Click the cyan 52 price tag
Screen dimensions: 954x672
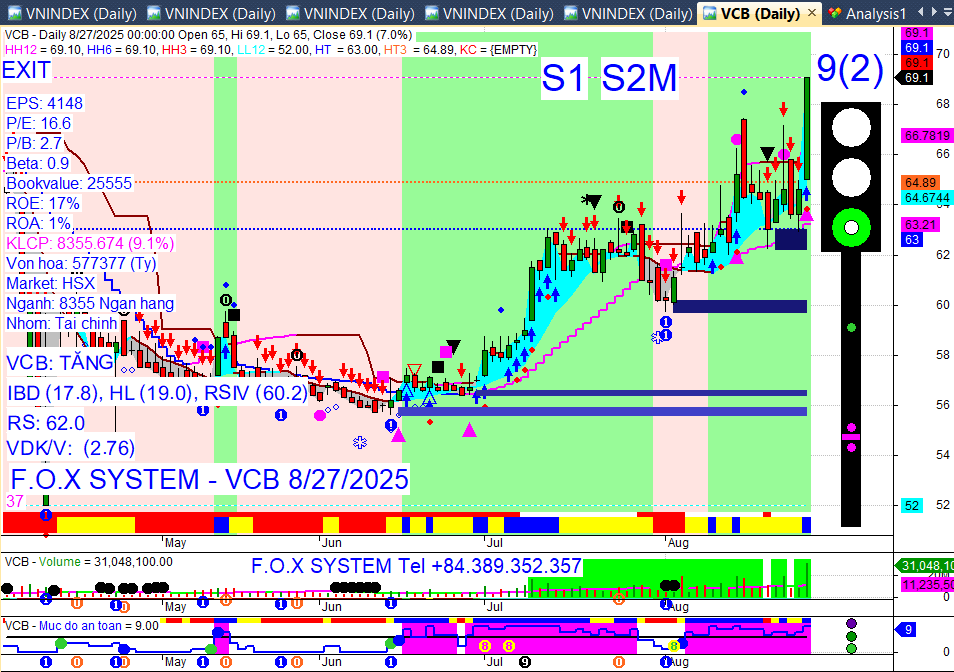(x=912, y=505)
